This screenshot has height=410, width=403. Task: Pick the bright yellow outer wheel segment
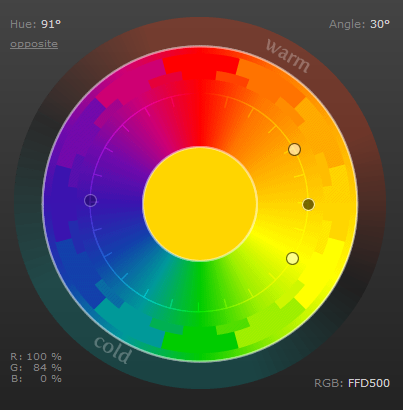coord(322,273)
